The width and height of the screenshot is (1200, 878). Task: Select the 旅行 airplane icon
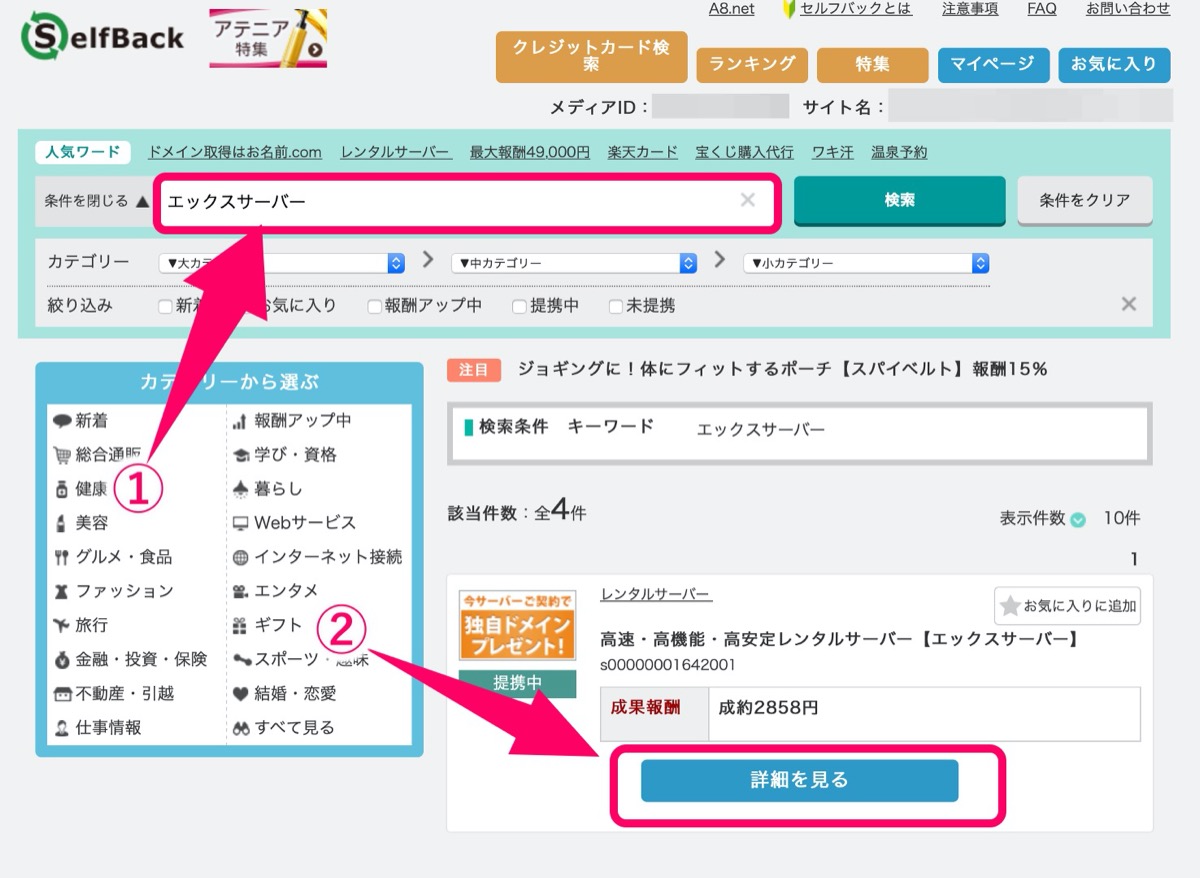[x=62, y=625]
